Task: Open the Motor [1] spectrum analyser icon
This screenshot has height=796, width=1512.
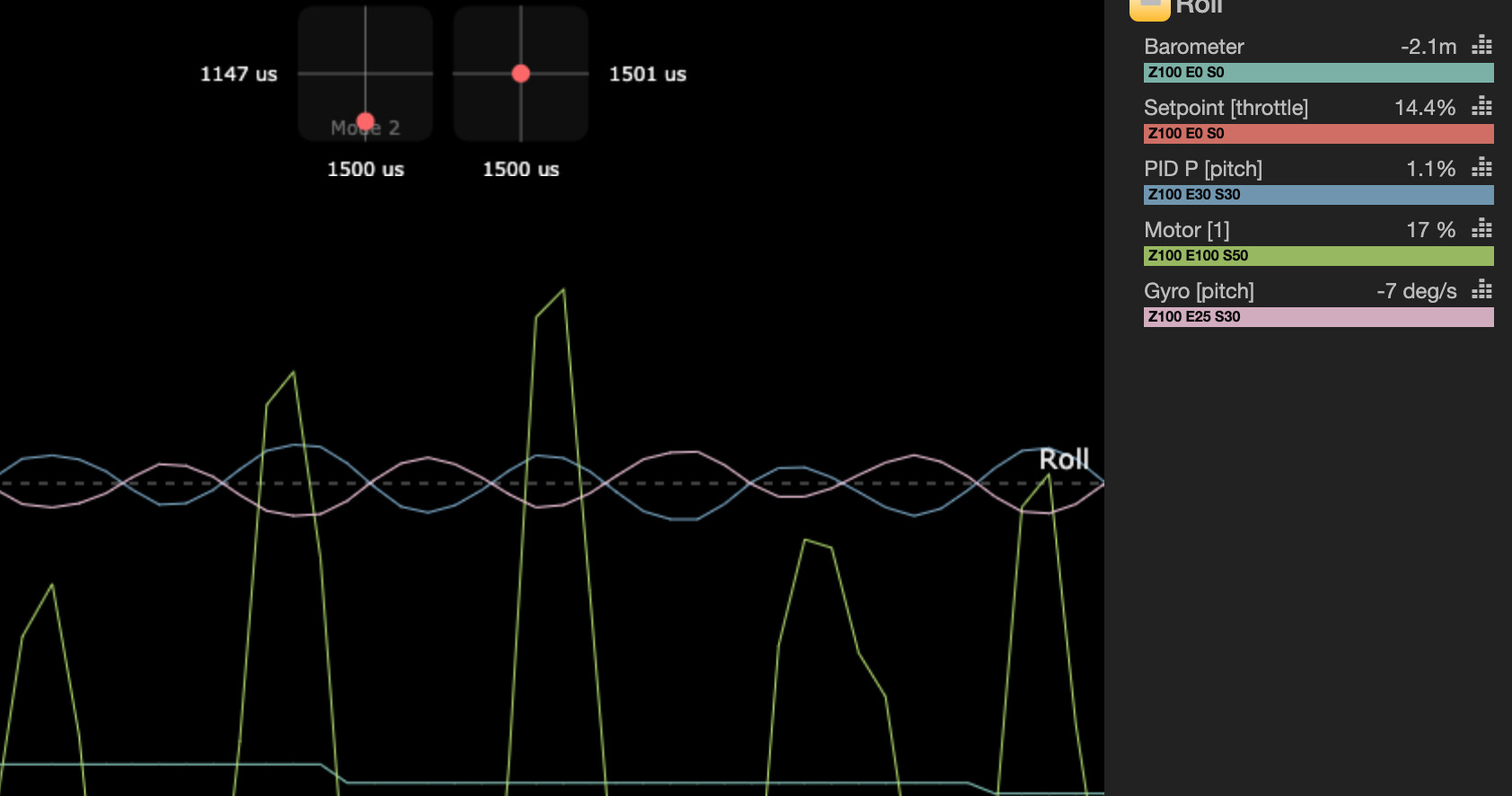Action: (x=1481, y=229)
